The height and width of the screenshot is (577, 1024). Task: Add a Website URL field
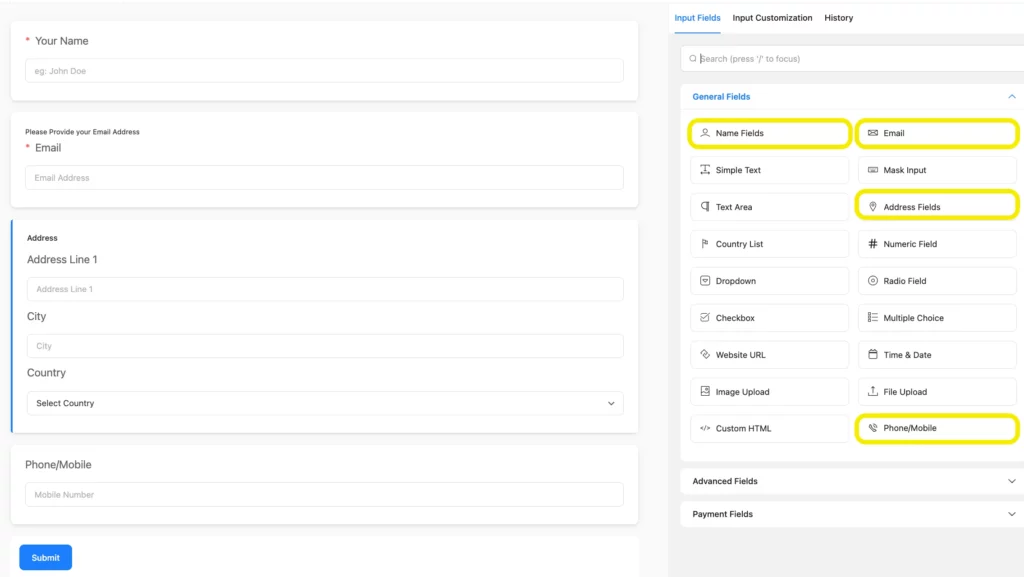pos(770,354)
